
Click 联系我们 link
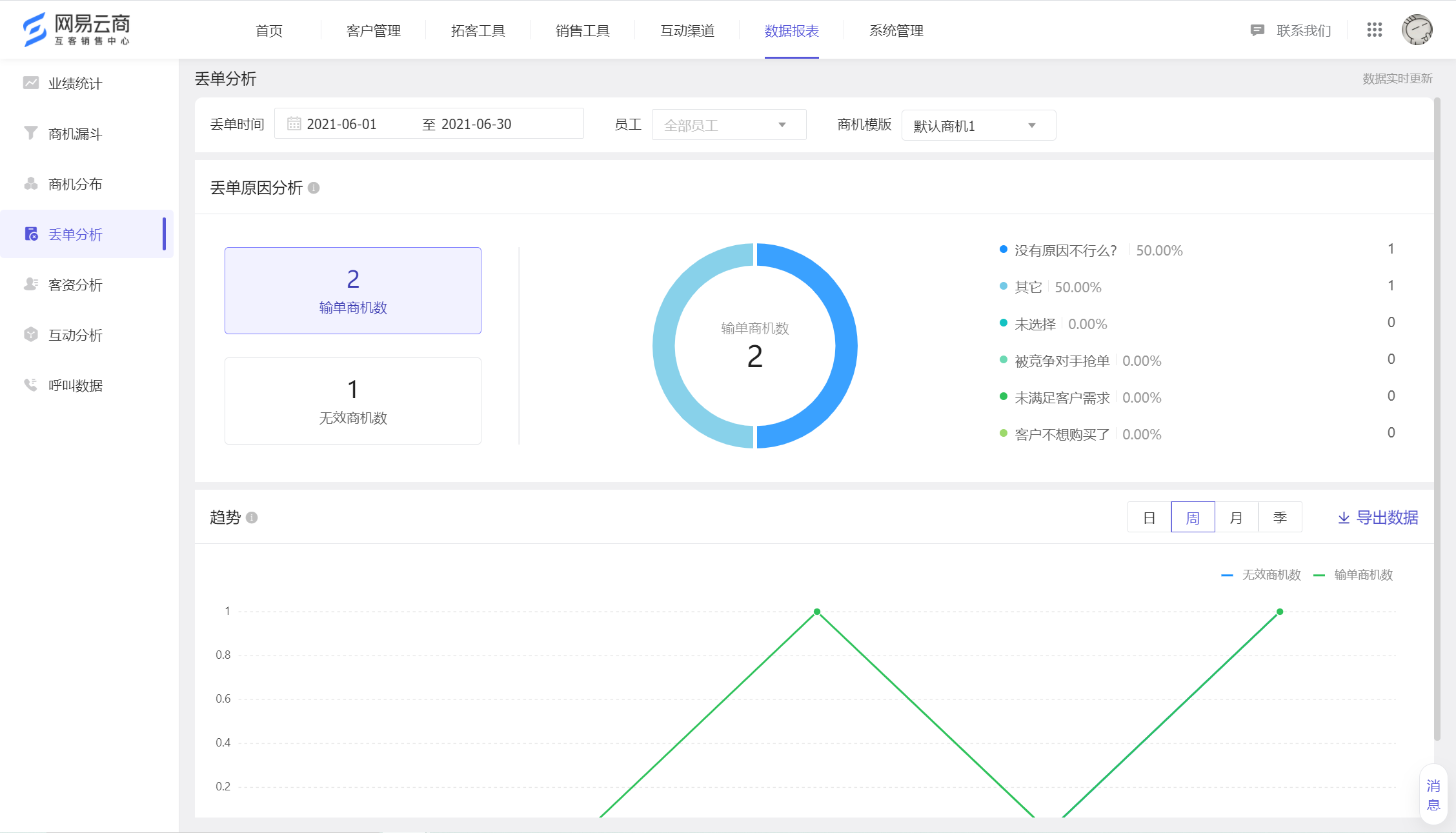[1304, 30]
